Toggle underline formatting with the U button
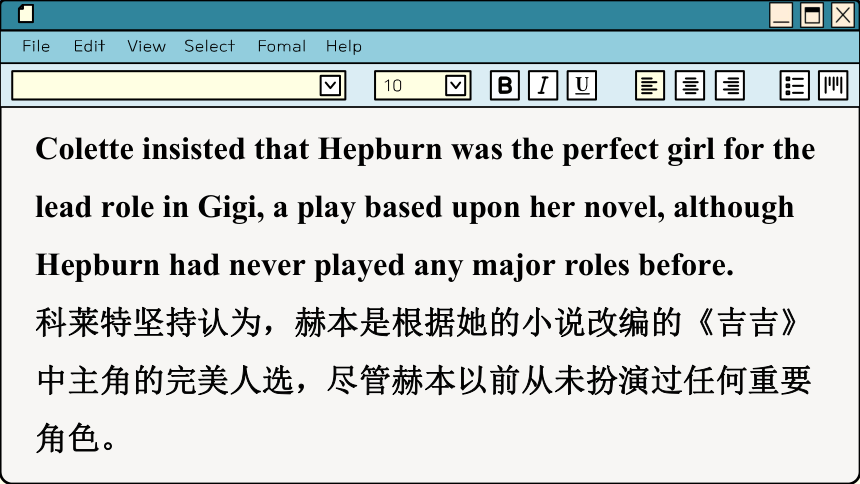Screen dimensions: 860x484 (x=582, y=85)
